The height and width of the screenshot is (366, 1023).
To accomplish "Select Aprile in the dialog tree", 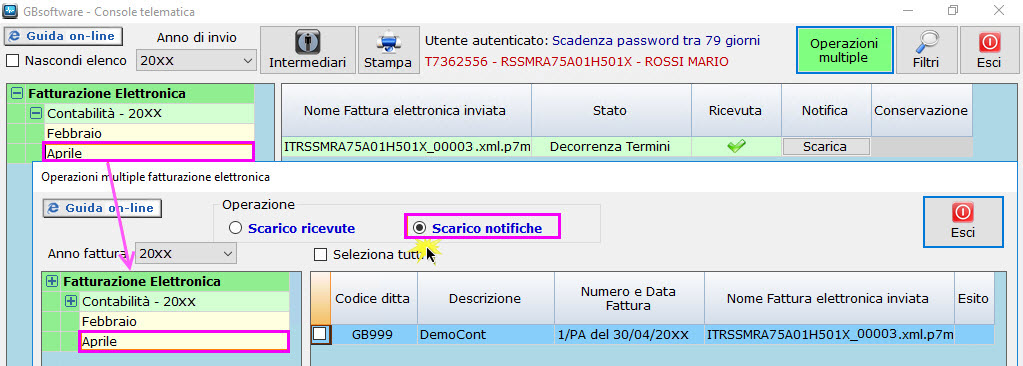I will (183, 341).
